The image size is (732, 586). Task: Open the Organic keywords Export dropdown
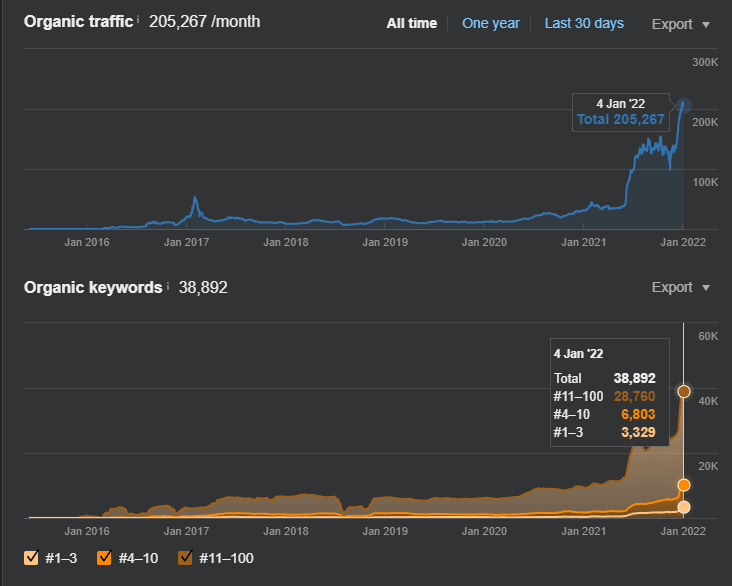(681, 287)
